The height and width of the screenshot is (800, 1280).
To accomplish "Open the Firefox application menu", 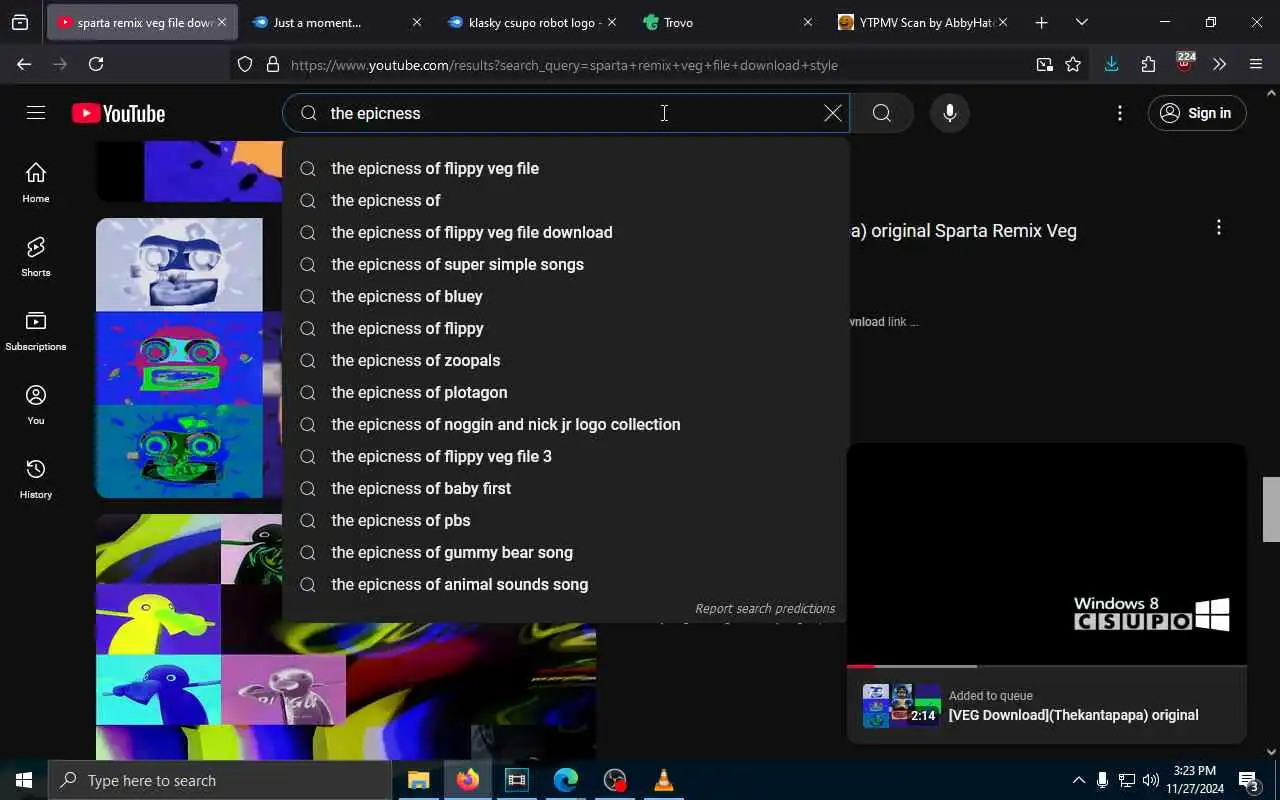I will (x=1256, y=65).
